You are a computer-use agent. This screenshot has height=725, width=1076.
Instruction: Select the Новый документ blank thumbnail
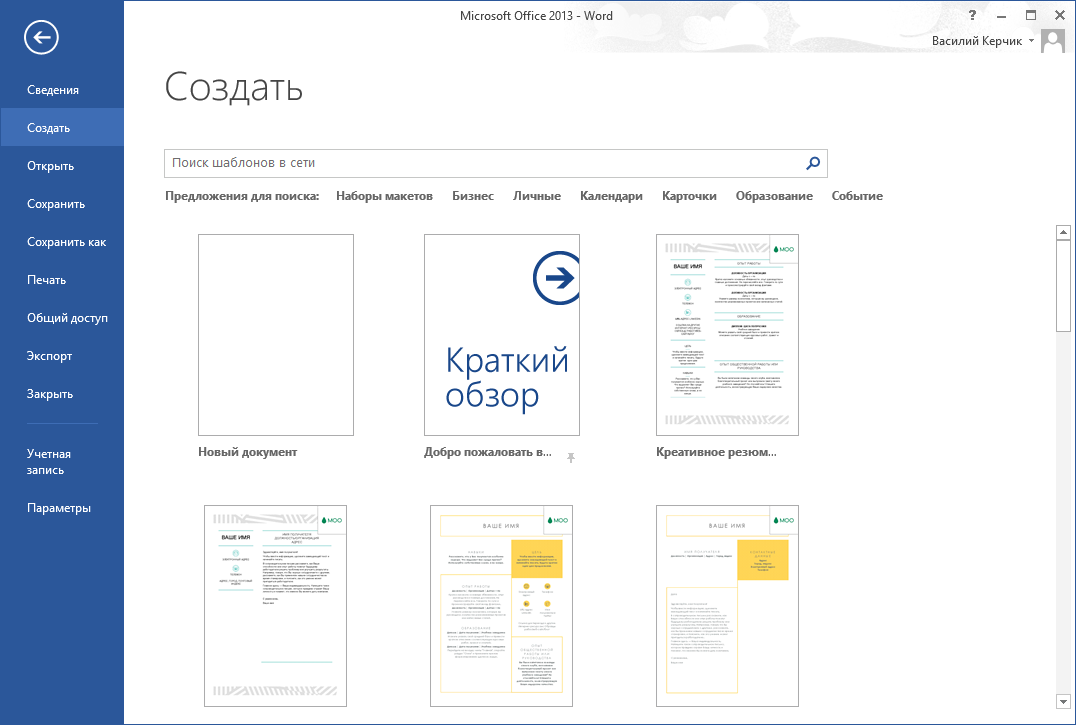point(276,335)
